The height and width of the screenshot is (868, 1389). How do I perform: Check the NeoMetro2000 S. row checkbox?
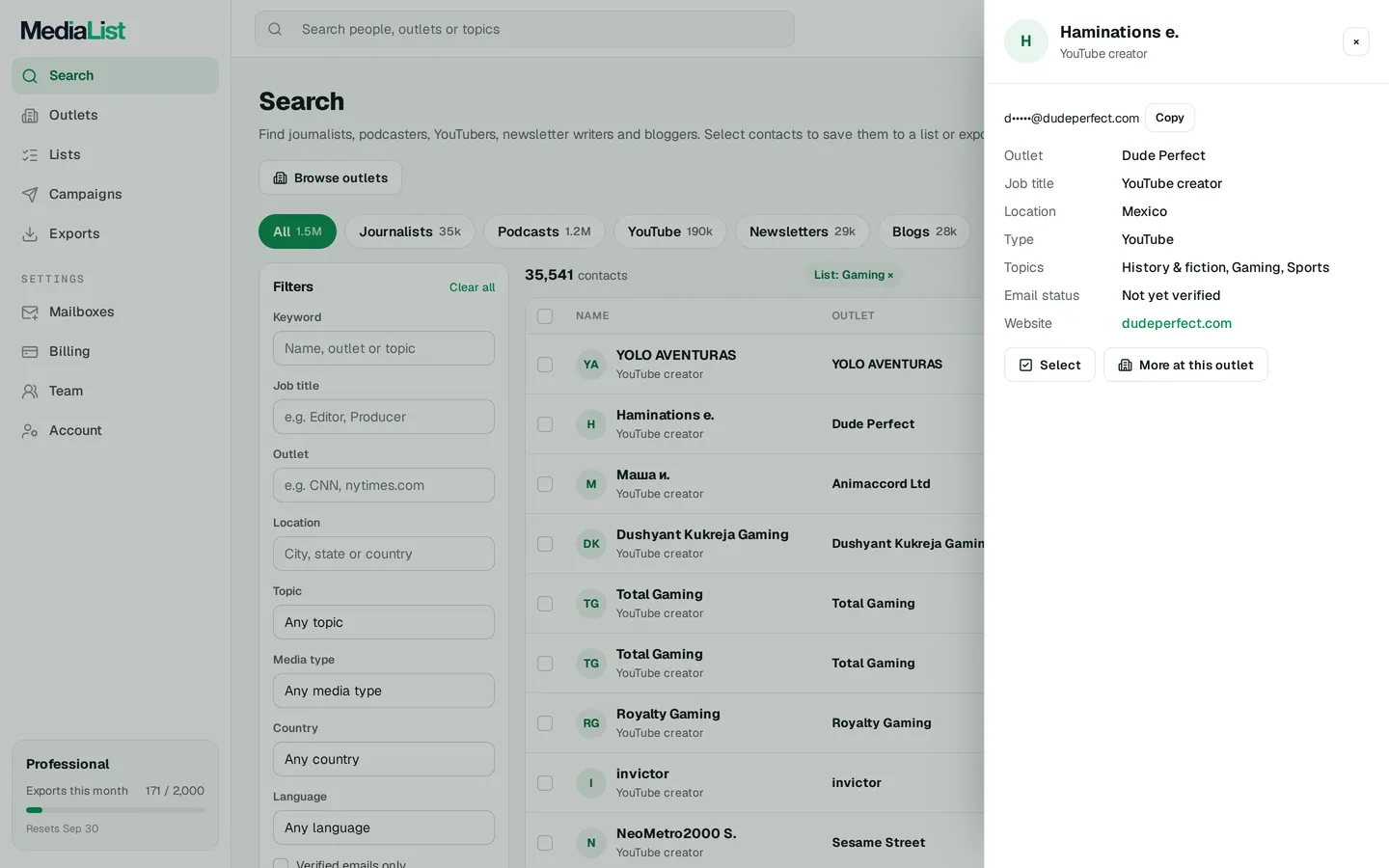coord(545,843)
